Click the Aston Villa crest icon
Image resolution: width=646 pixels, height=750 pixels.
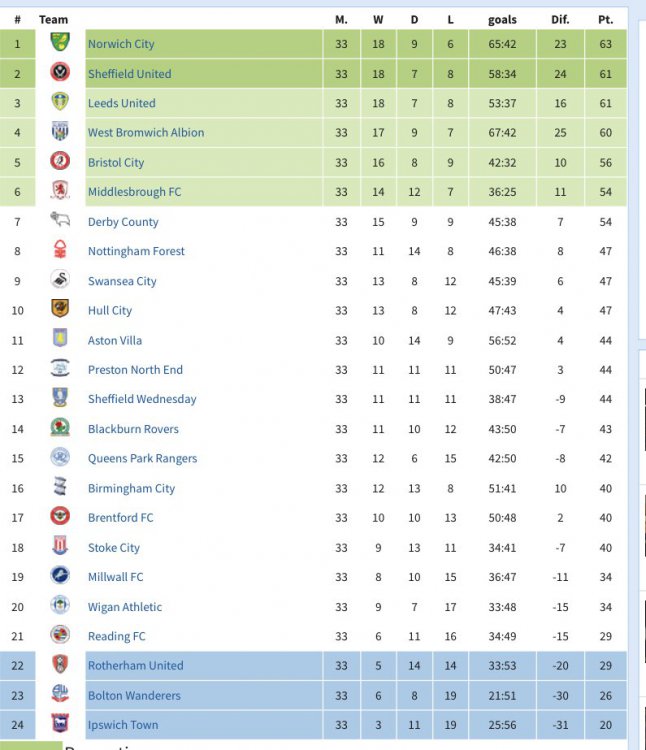[x=60, y=340]
